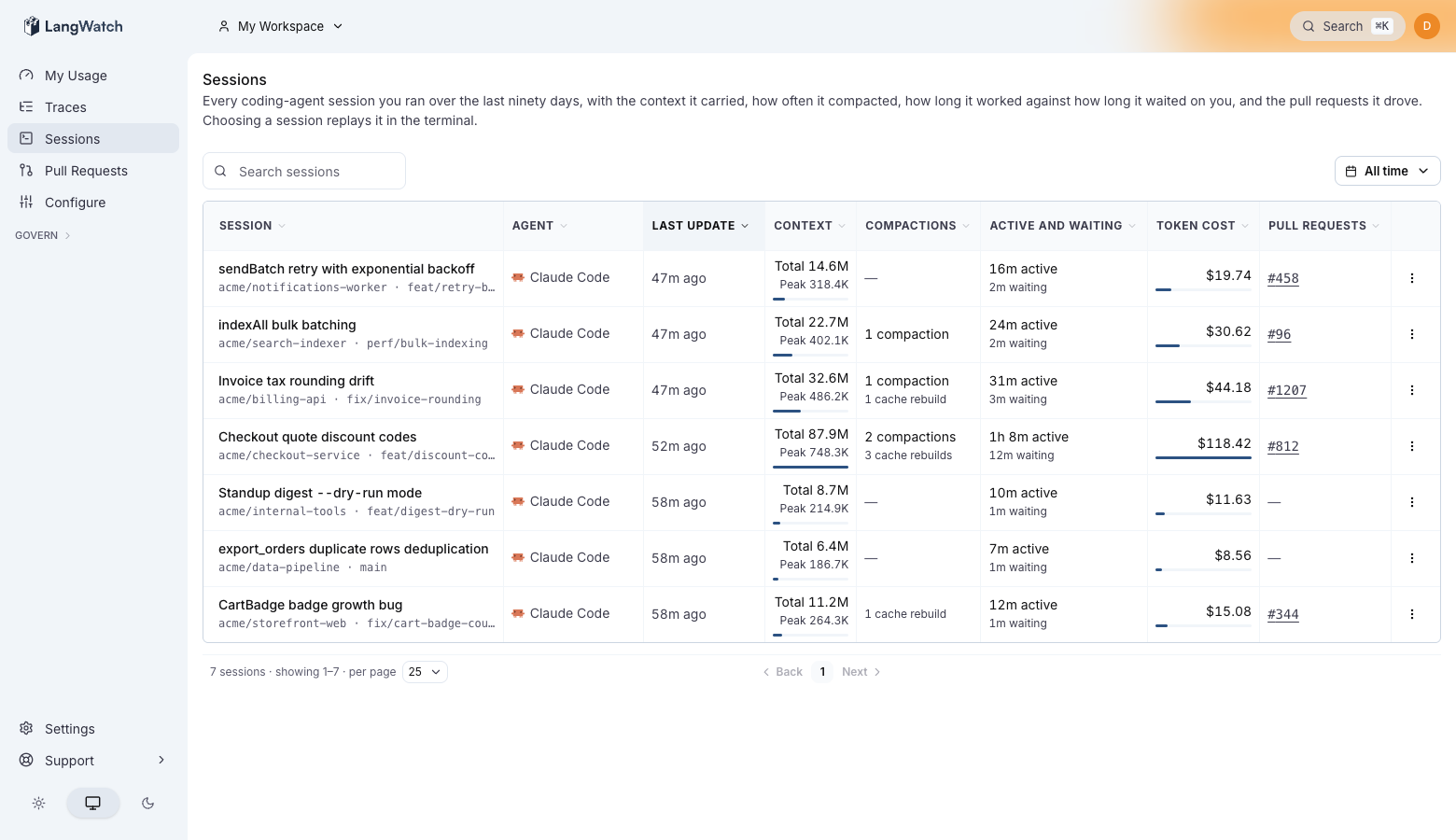Click the Configure sliders icon
Image resolution: width=1456 pixels, height=840 pixels.
26,203
